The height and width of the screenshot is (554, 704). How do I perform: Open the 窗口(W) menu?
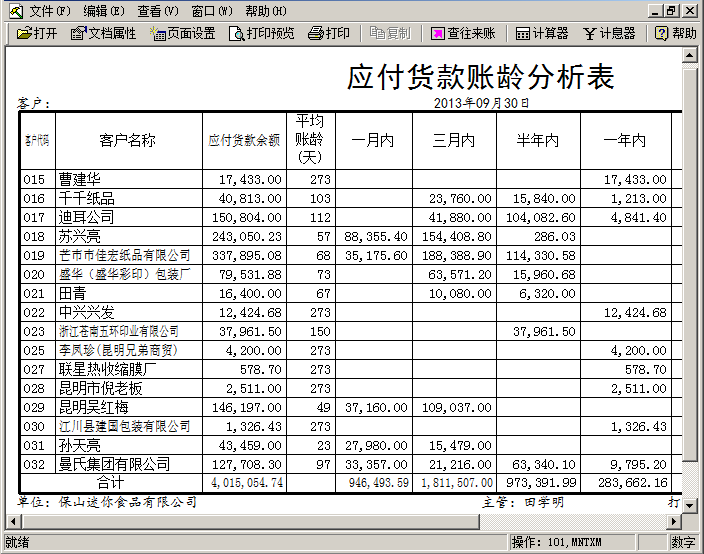(x=212, y=11)
